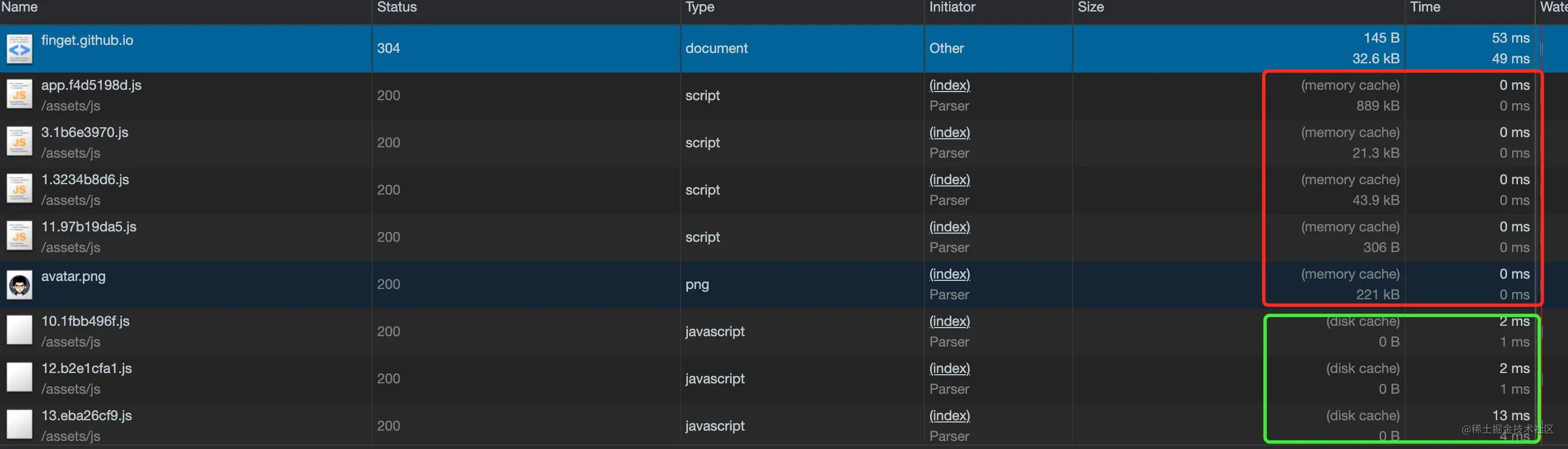
Task: Open the (index) initiator link for app.f4d5198d.js
Action: pos(950,85)
